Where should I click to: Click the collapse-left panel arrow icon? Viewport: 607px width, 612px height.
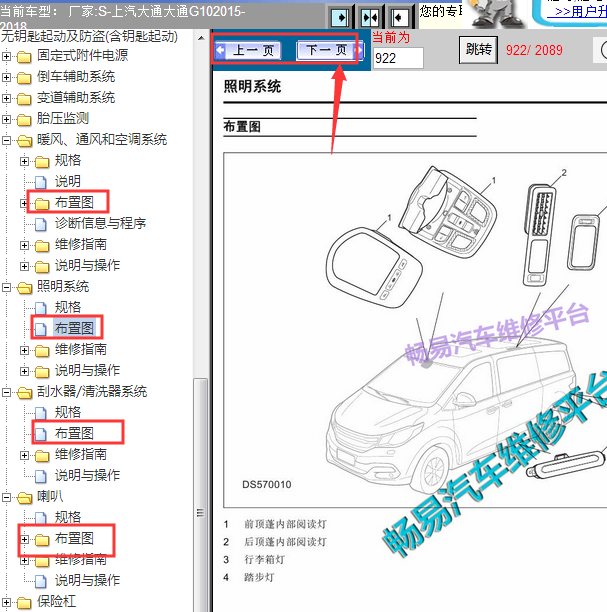399,18
